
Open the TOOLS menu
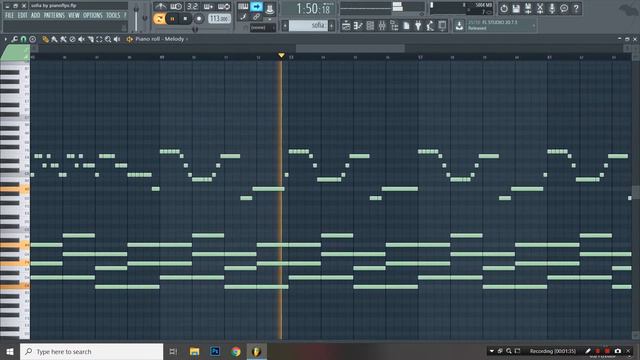point(113,15)
